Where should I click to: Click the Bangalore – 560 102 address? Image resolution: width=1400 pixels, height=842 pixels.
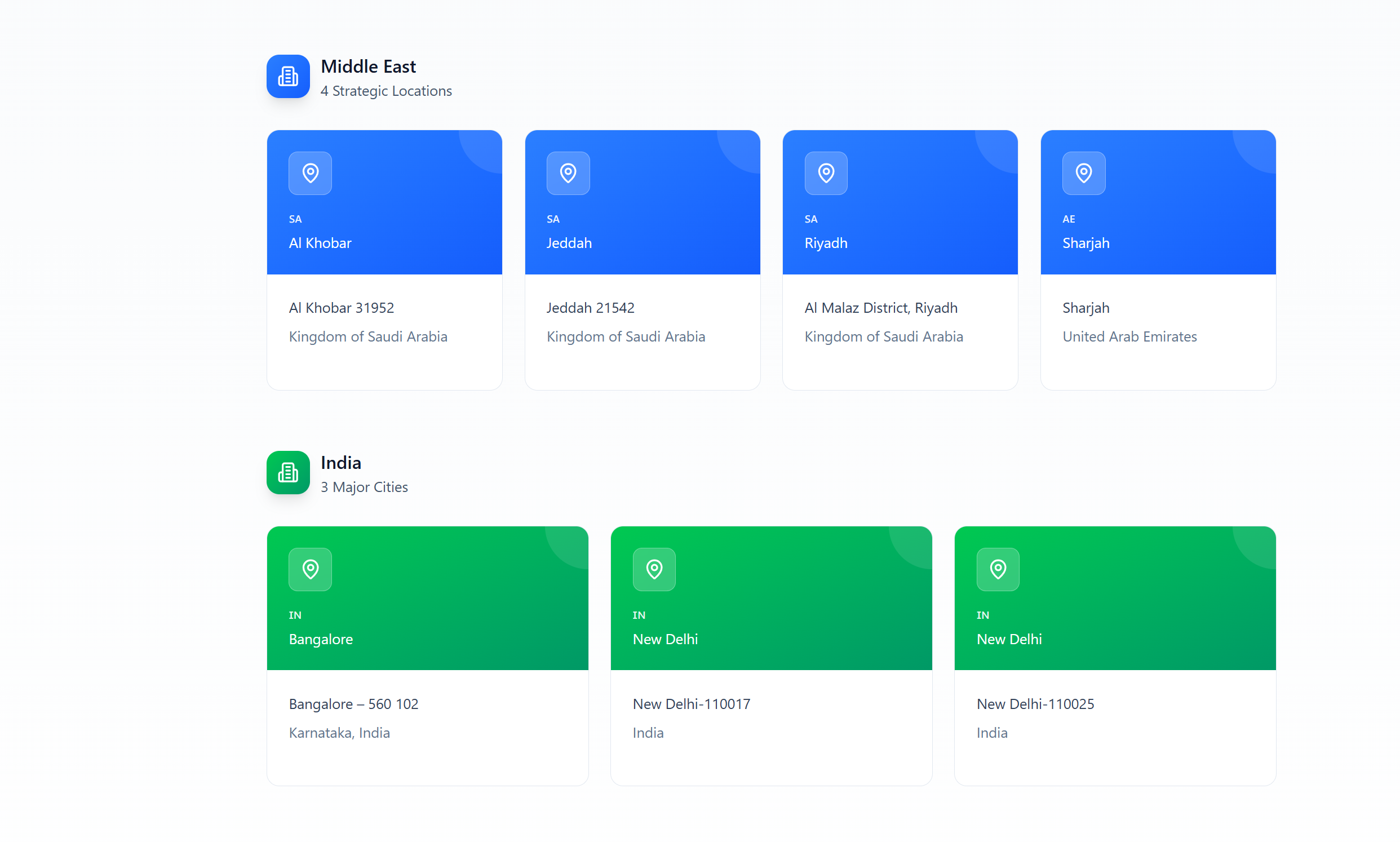click(353, 703)
